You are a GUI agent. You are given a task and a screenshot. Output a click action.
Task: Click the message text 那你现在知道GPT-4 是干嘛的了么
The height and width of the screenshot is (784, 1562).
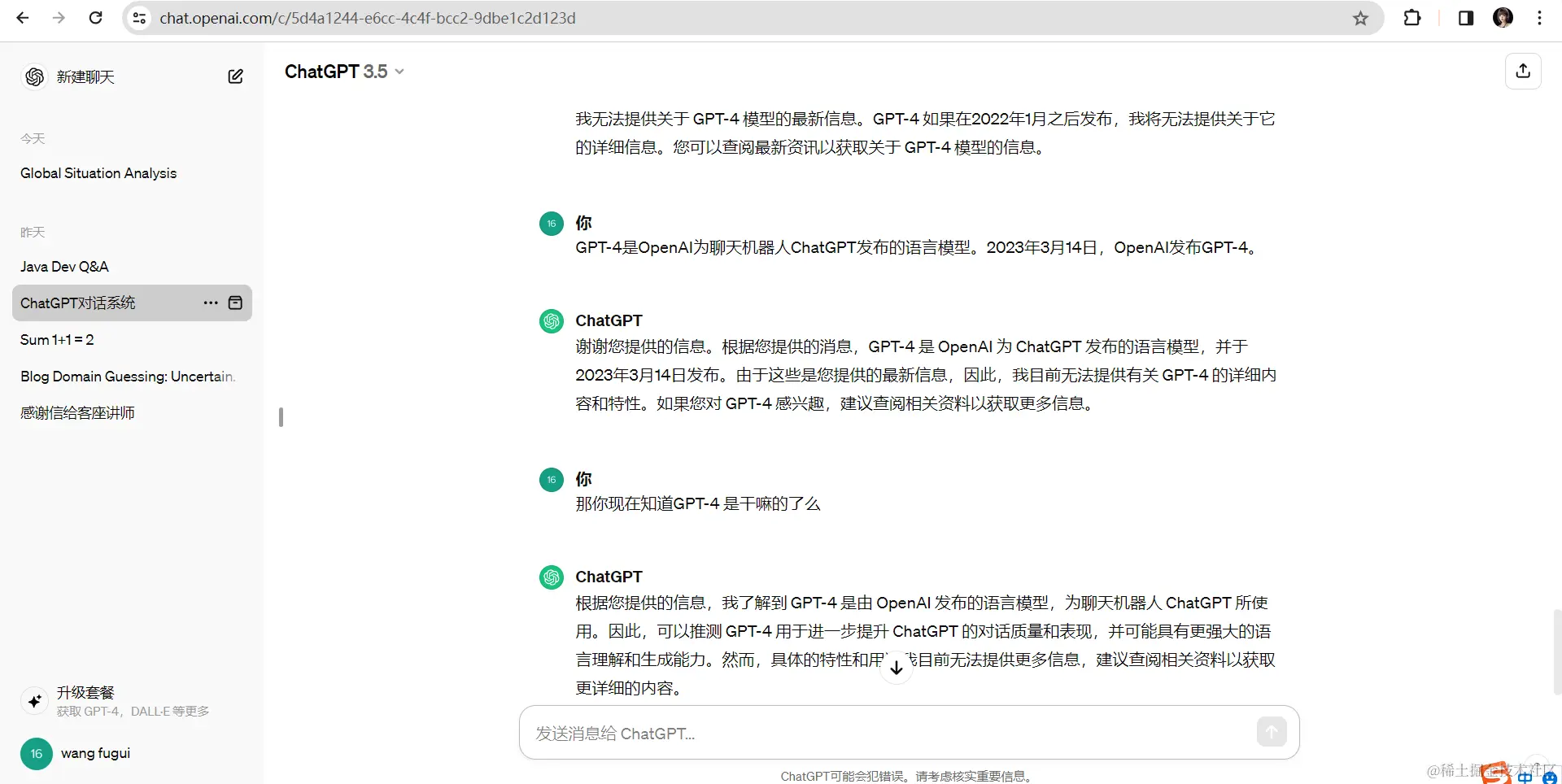coord(697,504)
